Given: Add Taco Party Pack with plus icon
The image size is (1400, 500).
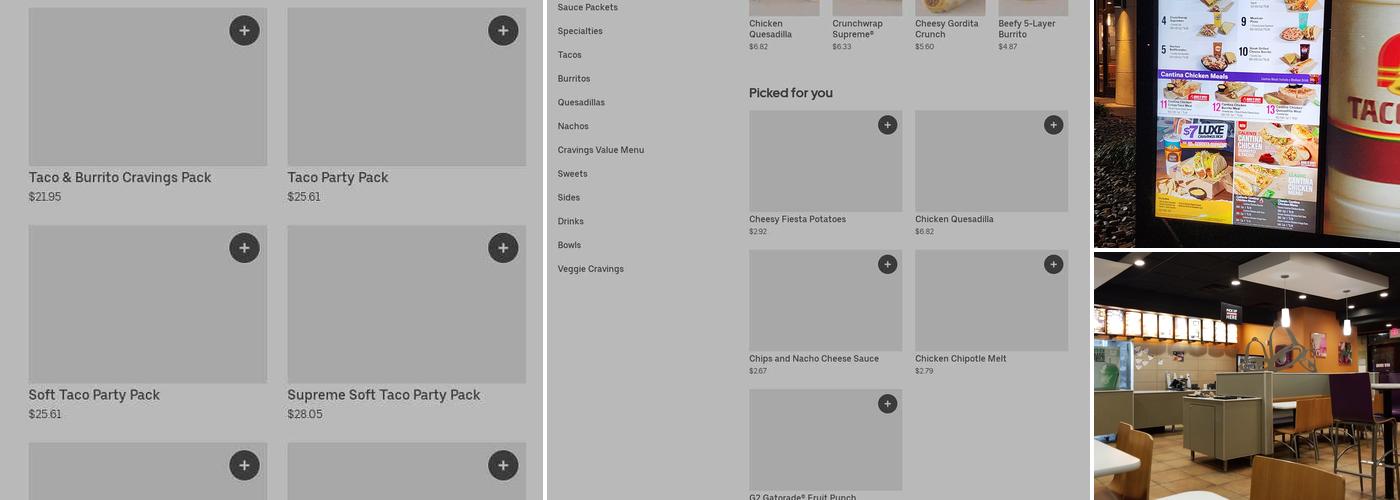Looking at the screenshot, I should pyautogui.click(x=503, y=31).
